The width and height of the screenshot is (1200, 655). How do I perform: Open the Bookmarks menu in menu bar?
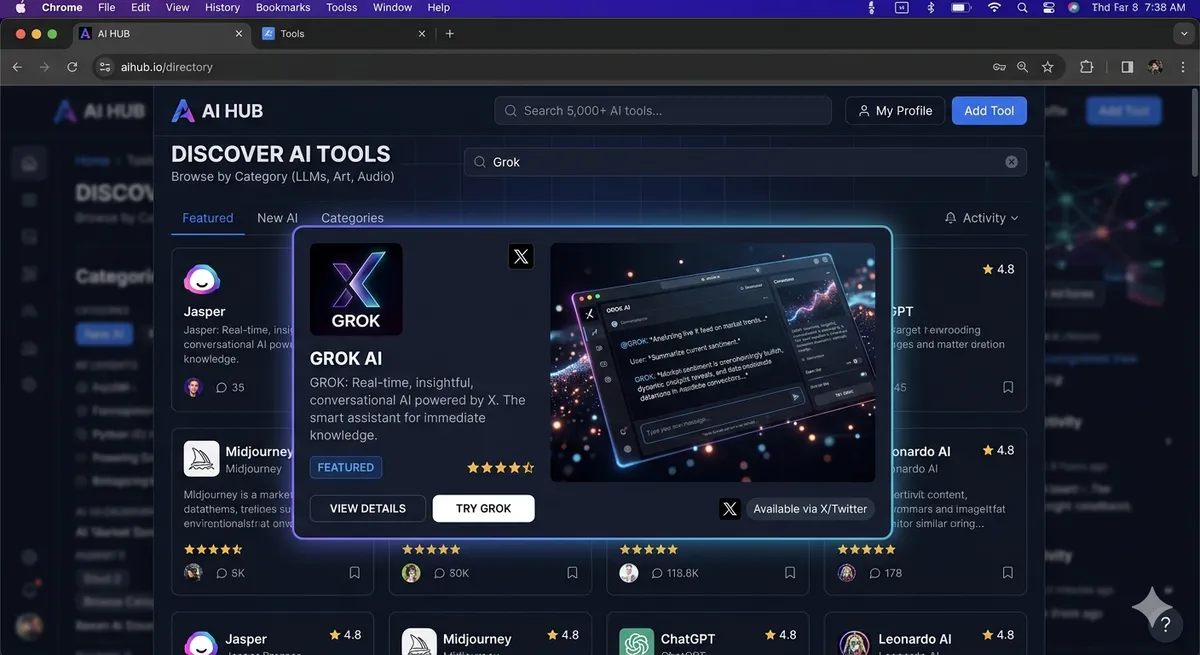click(283, 7)
